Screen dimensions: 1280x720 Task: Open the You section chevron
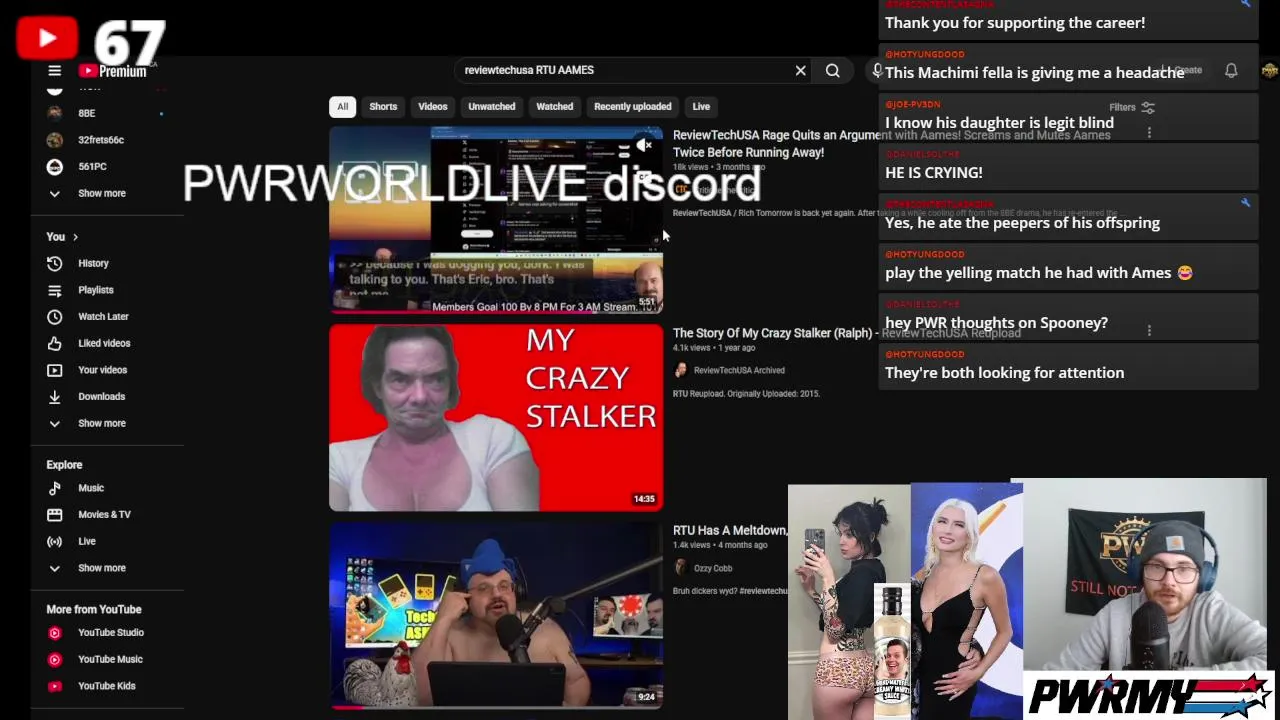pyautogui.click(x=75, y=237)
